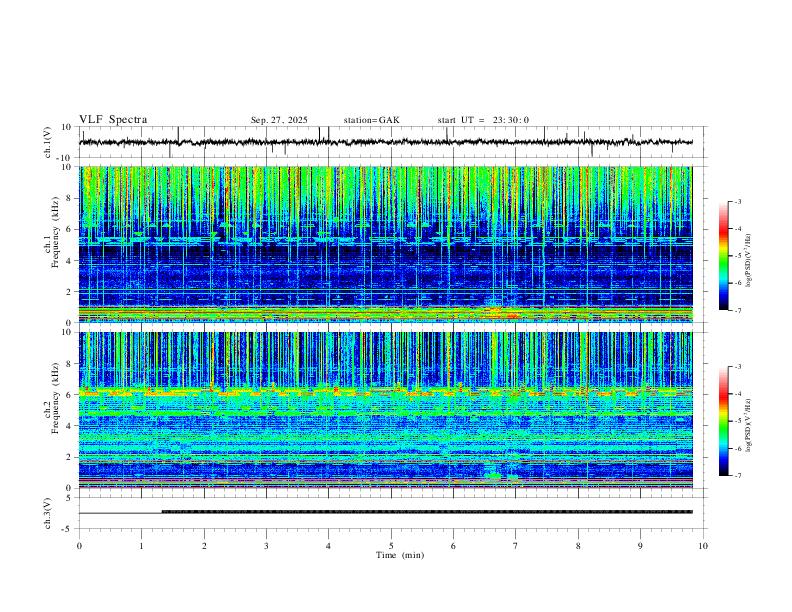Click the time axis tick label "7"
792x612 pixels.
click(x=516, y=546)
